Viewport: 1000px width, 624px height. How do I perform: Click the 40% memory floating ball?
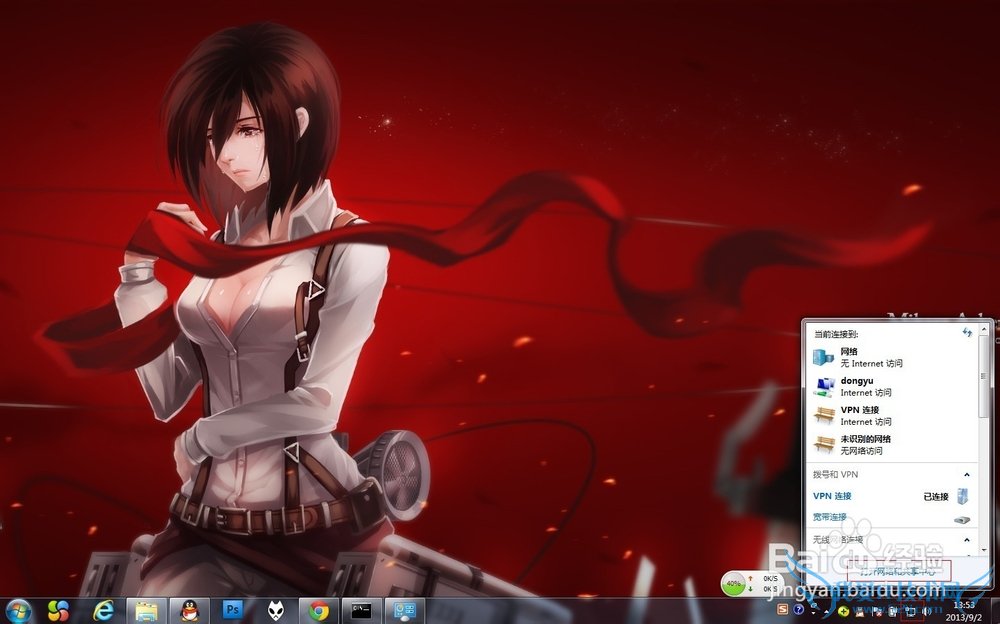click(734, 583)
